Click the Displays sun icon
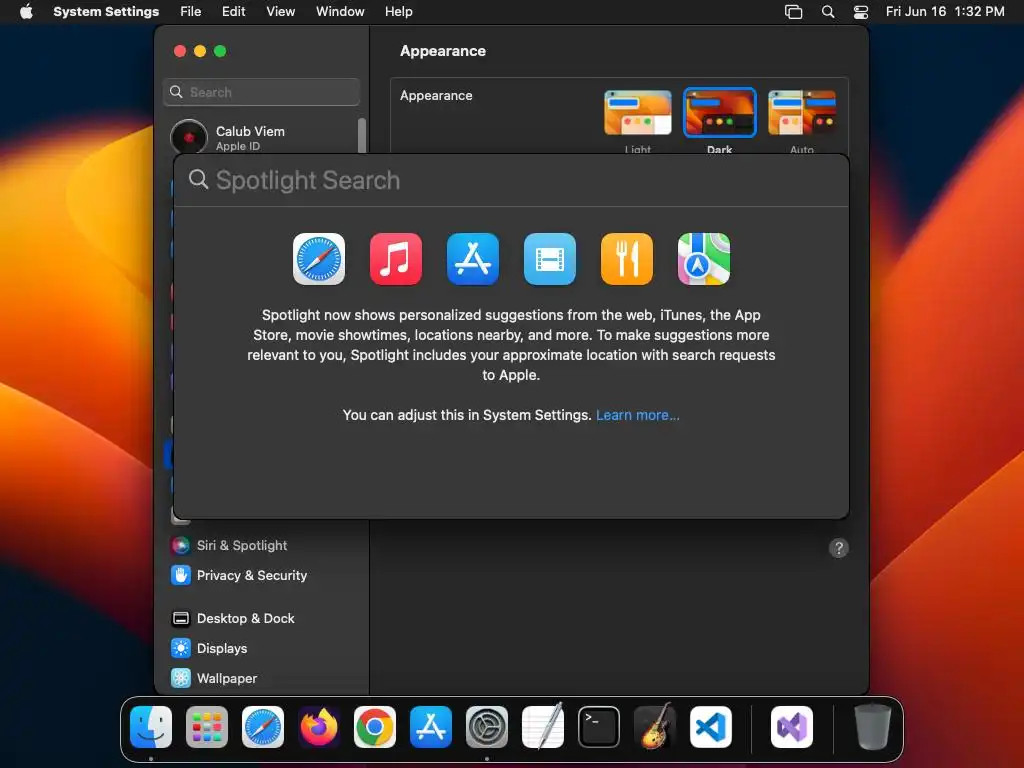The height and width of the screenshot is (768, 1024). pyautogui.click(x=181, y=648)
